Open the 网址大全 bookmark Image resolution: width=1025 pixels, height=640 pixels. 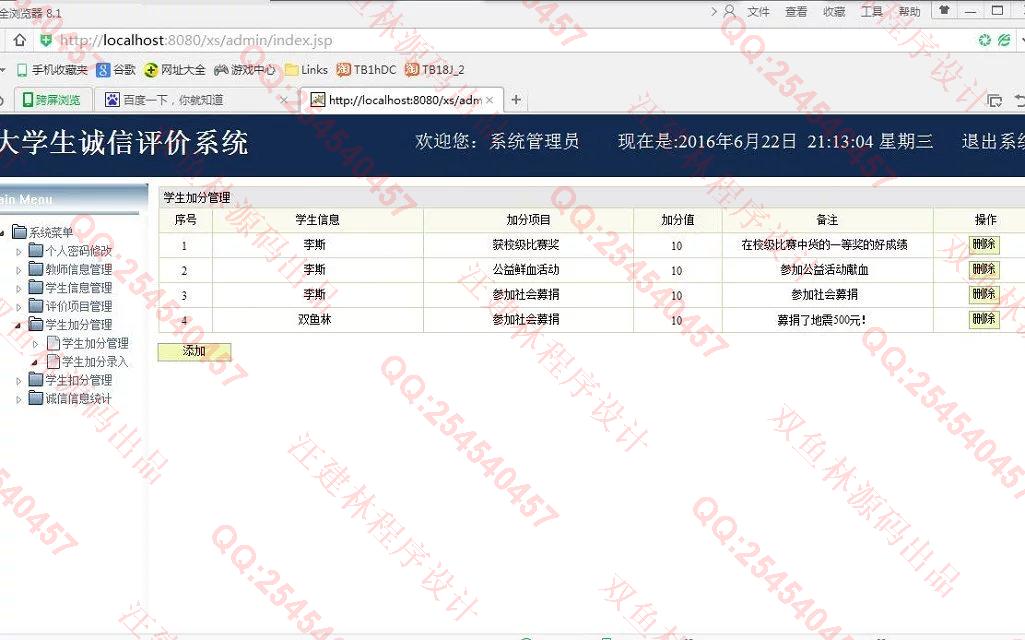175,70
